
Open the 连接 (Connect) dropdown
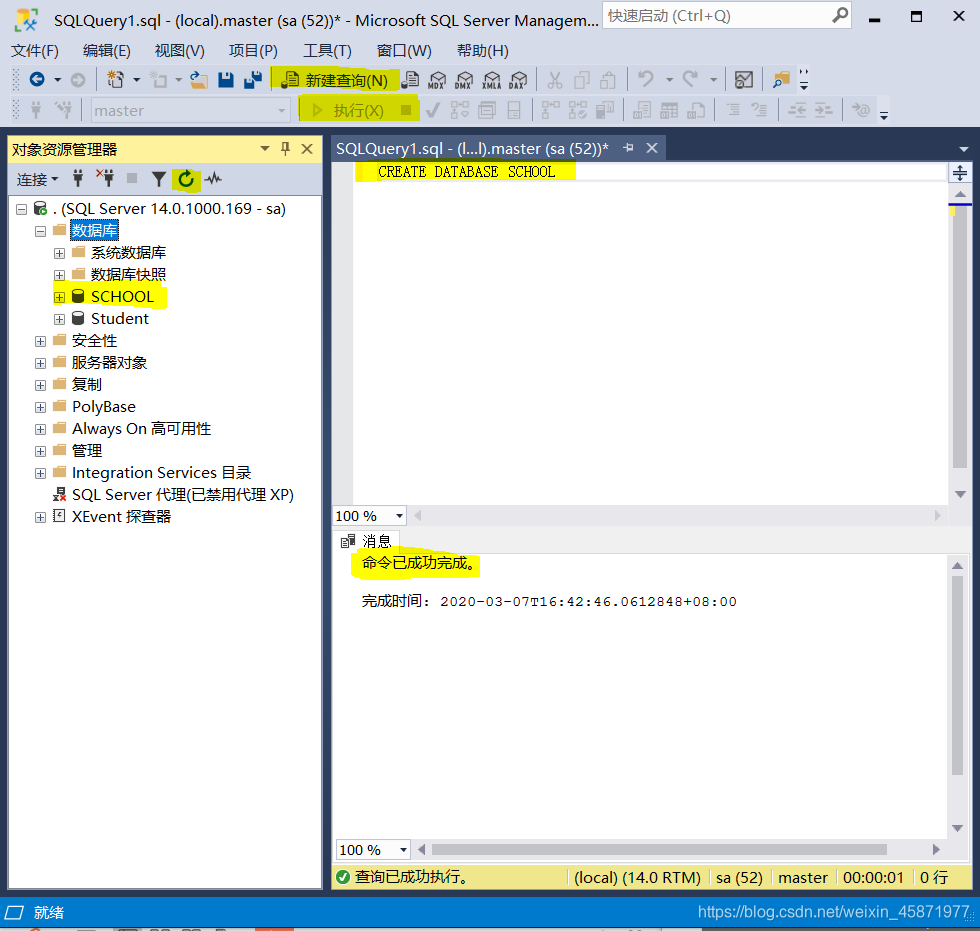tap(38, 179)
